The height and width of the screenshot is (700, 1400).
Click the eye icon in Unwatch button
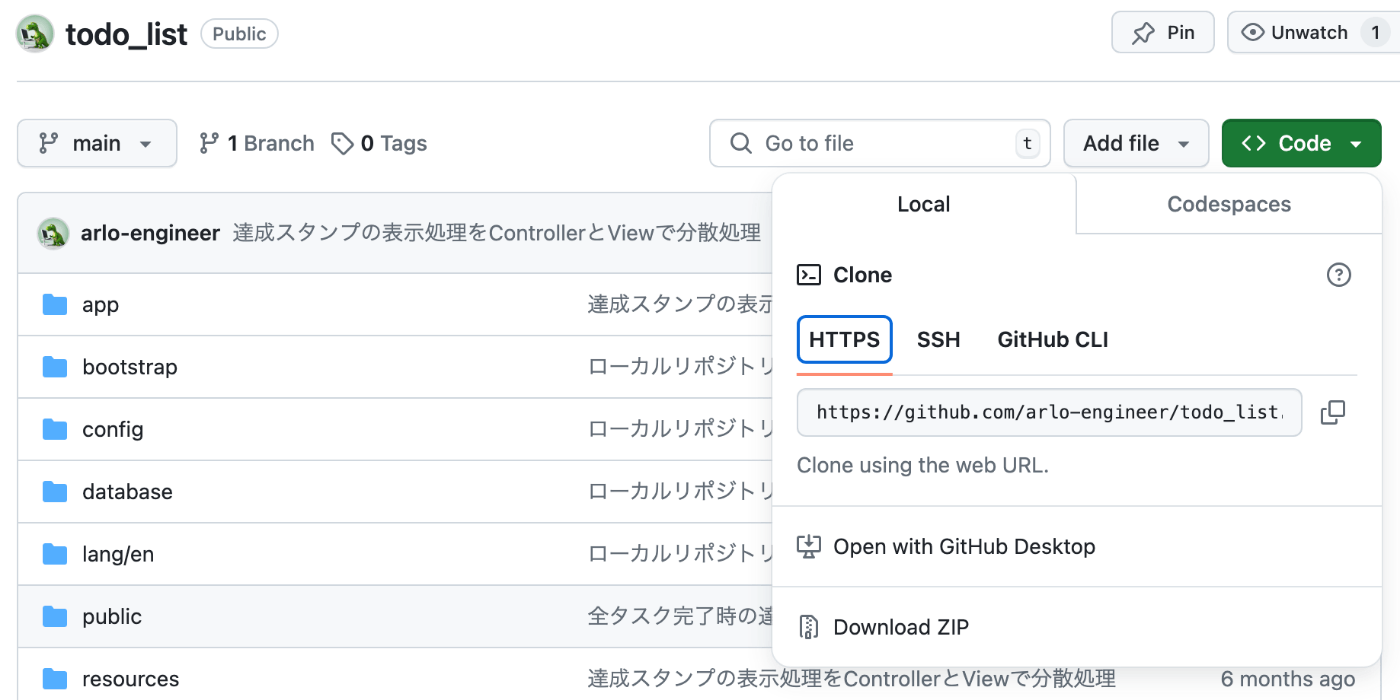tap(1253, 33)
